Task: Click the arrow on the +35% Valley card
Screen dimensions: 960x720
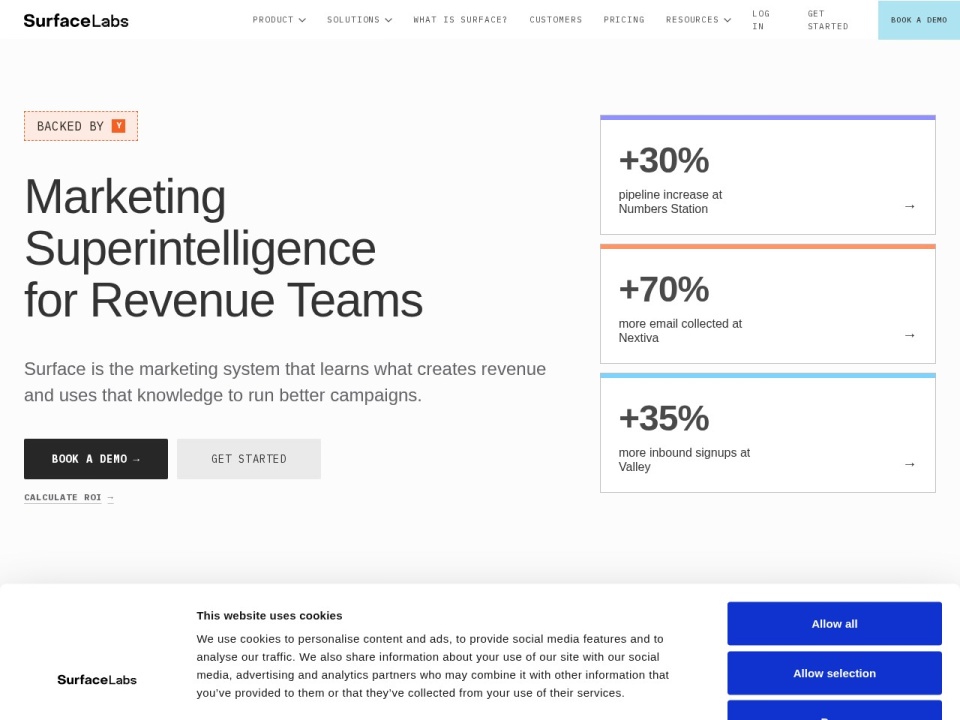Action: [x=910, y=465]
